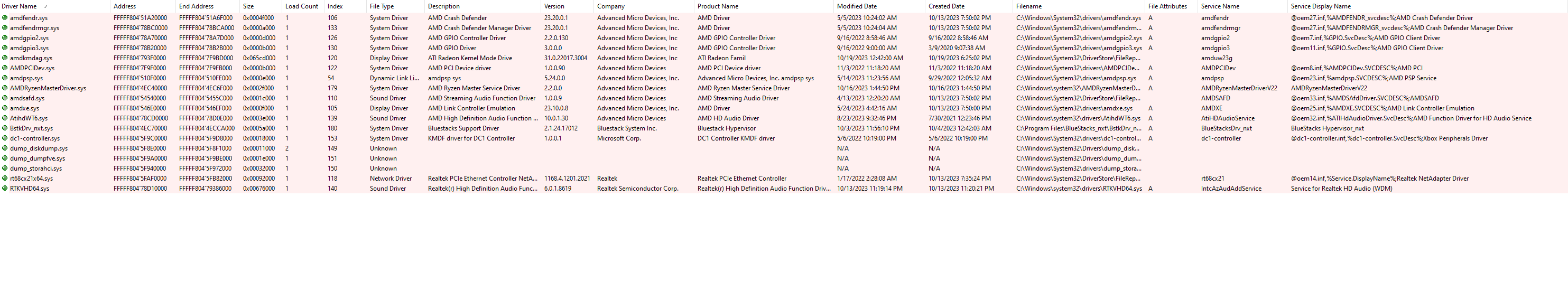The image size is (1568, 300).
Task: Click the green icon for dump_dumpfve.sys
Action: coord(5,158)
